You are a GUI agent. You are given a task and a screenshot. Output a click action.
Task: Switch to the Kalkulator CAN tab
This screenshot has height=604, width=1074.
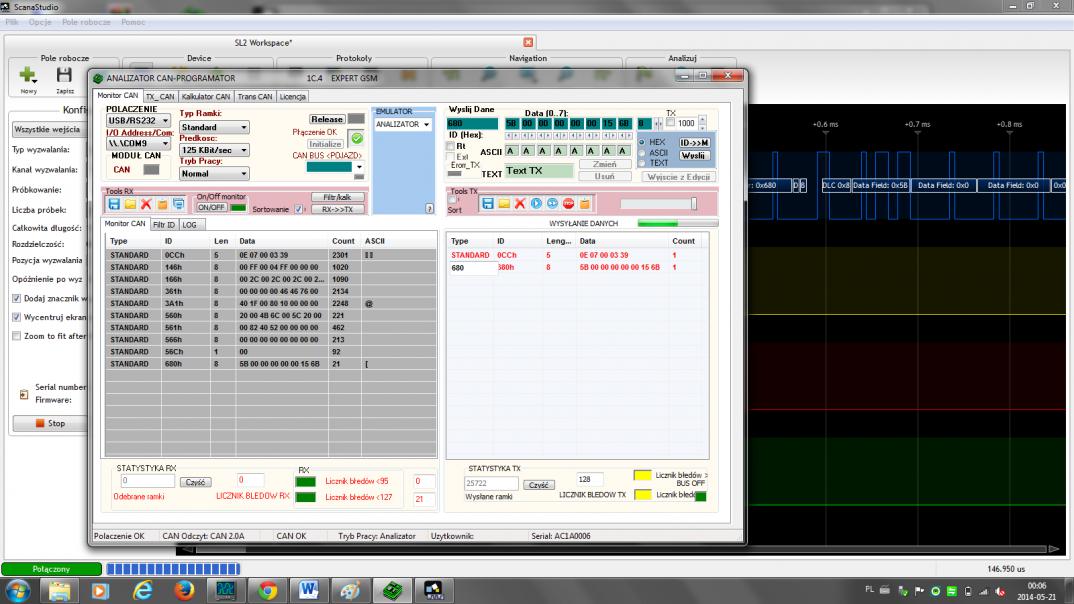point(206,96)
